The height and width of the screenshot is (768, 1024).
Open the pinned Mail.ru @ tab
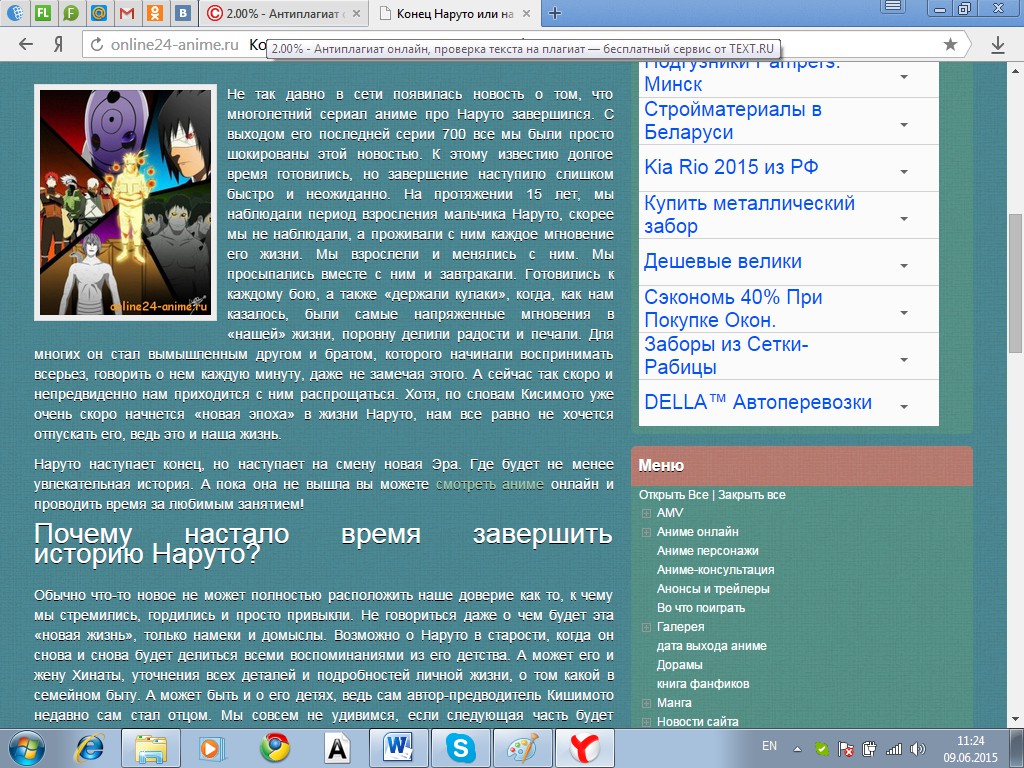pos(99,12)
